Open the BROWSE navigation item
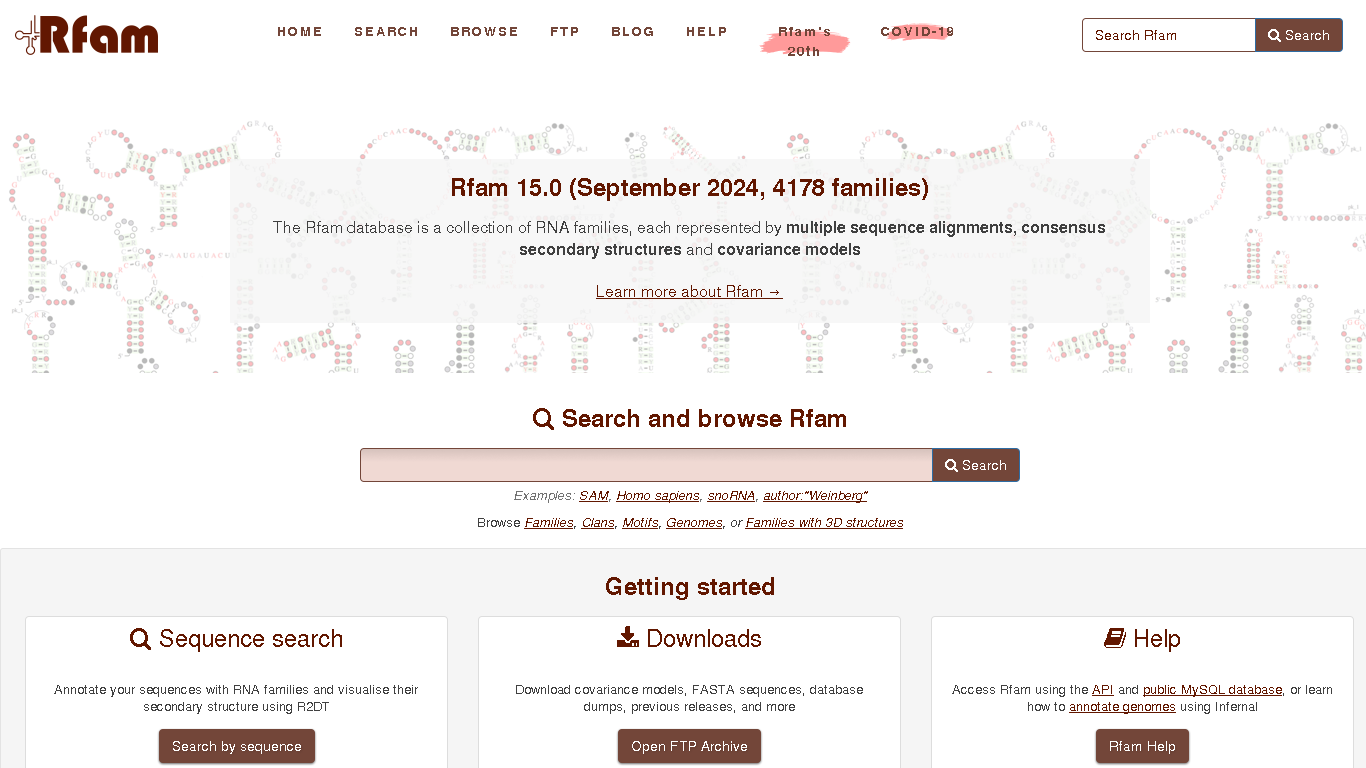This screenshot has width=1366, height=768. pyautogui.click(x=484, y=32)
